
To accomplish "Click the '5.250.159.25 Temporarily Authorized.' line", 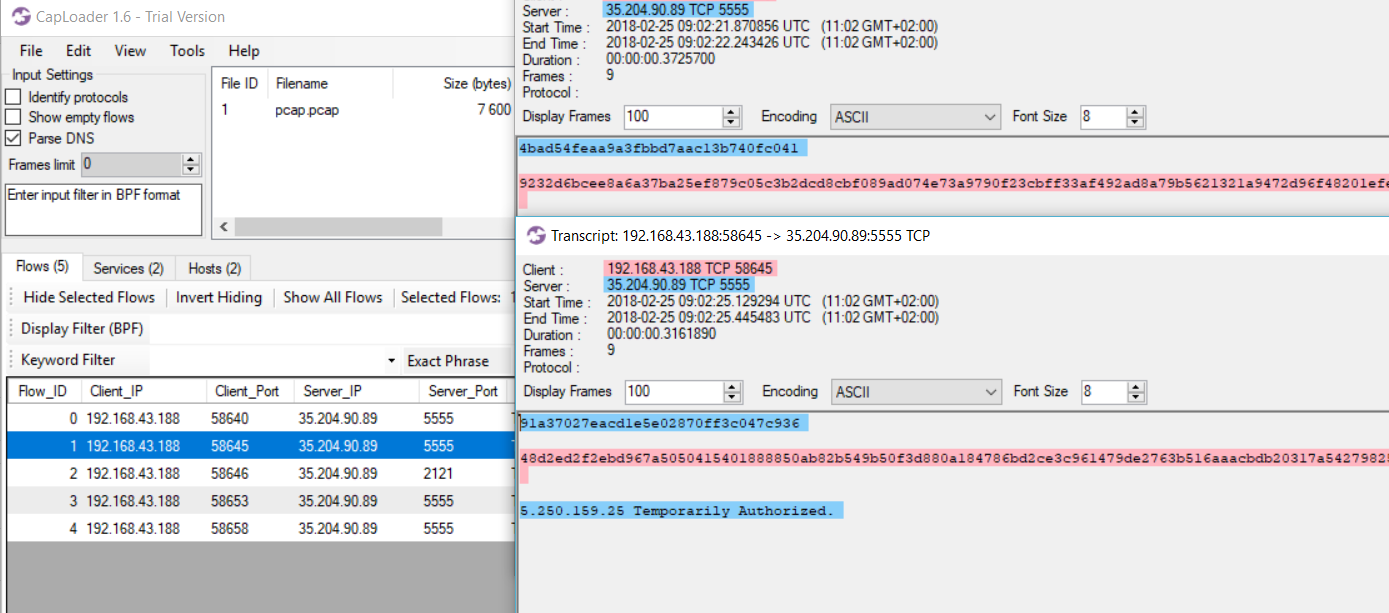I will [681, 511].
